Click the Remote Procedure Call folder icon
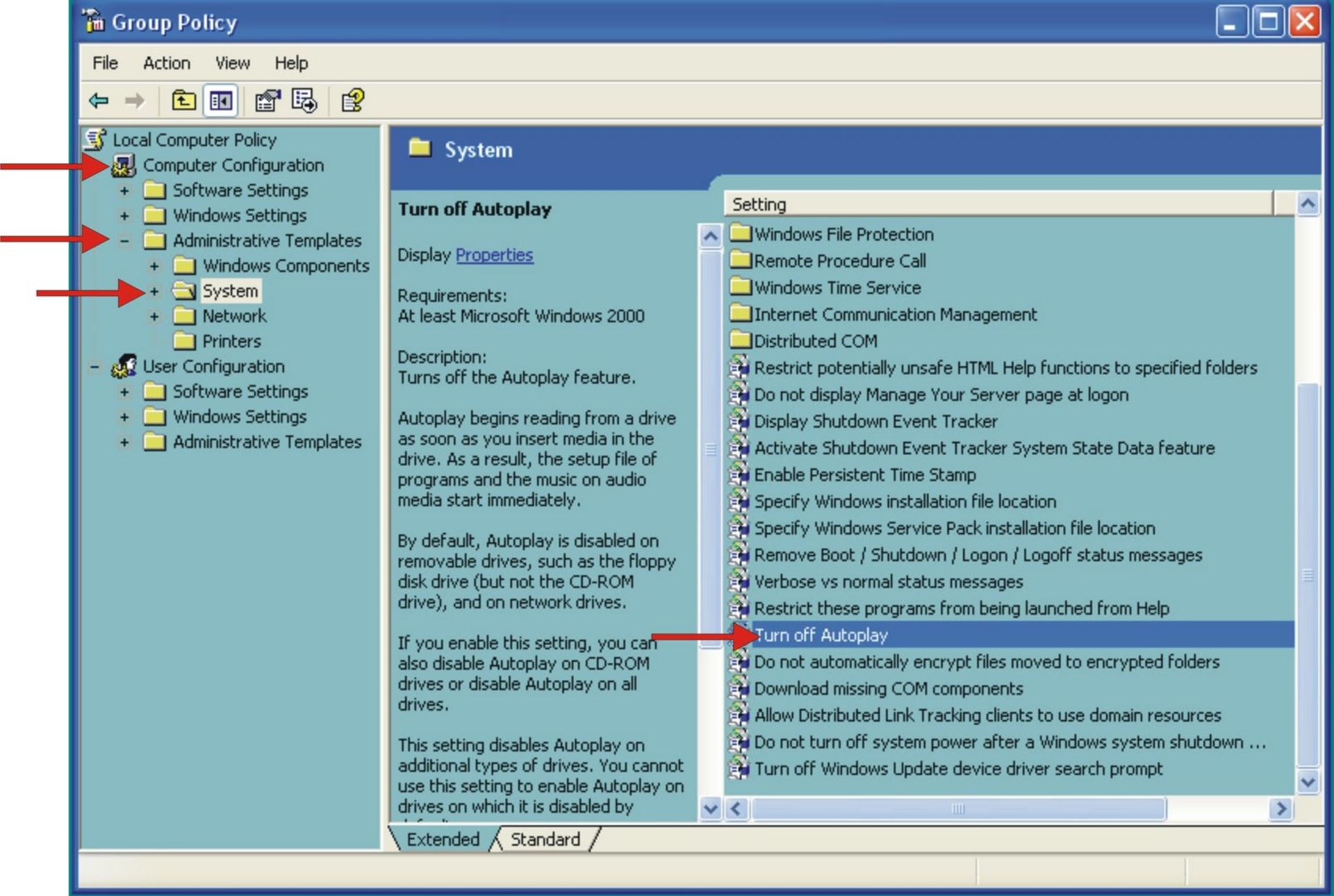This screenshot has height=896, width=1334. pyautogui.click(x=741, y=260)
